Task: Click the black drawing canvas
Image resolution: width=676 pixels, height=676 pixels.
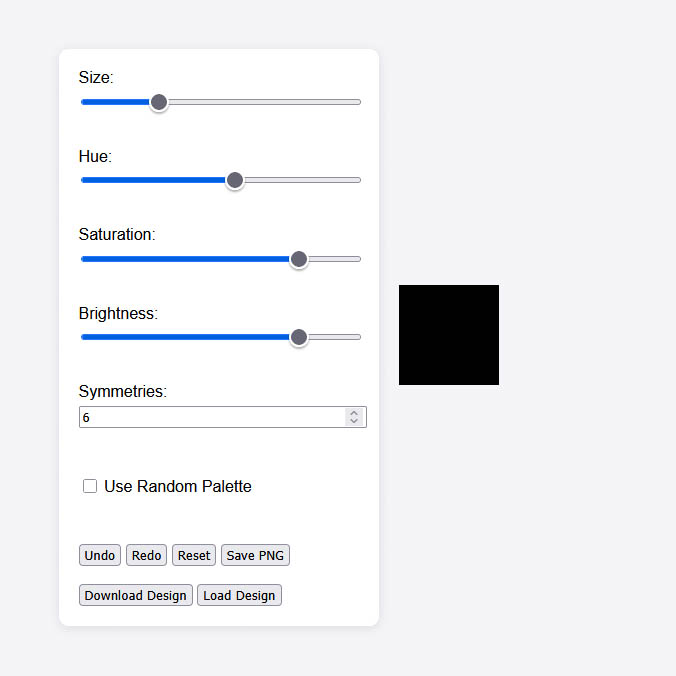Action: [449, 335]
